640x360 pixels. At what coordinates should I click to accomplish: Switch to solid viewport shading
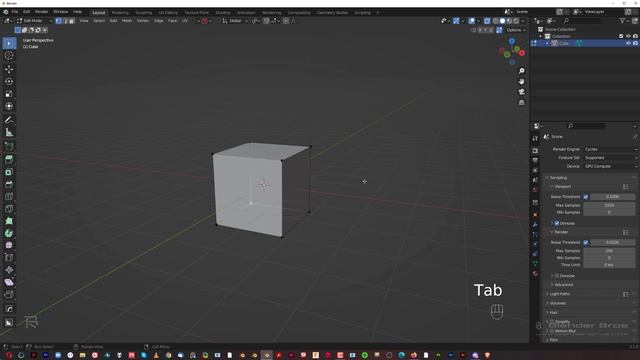click(502, 21)
